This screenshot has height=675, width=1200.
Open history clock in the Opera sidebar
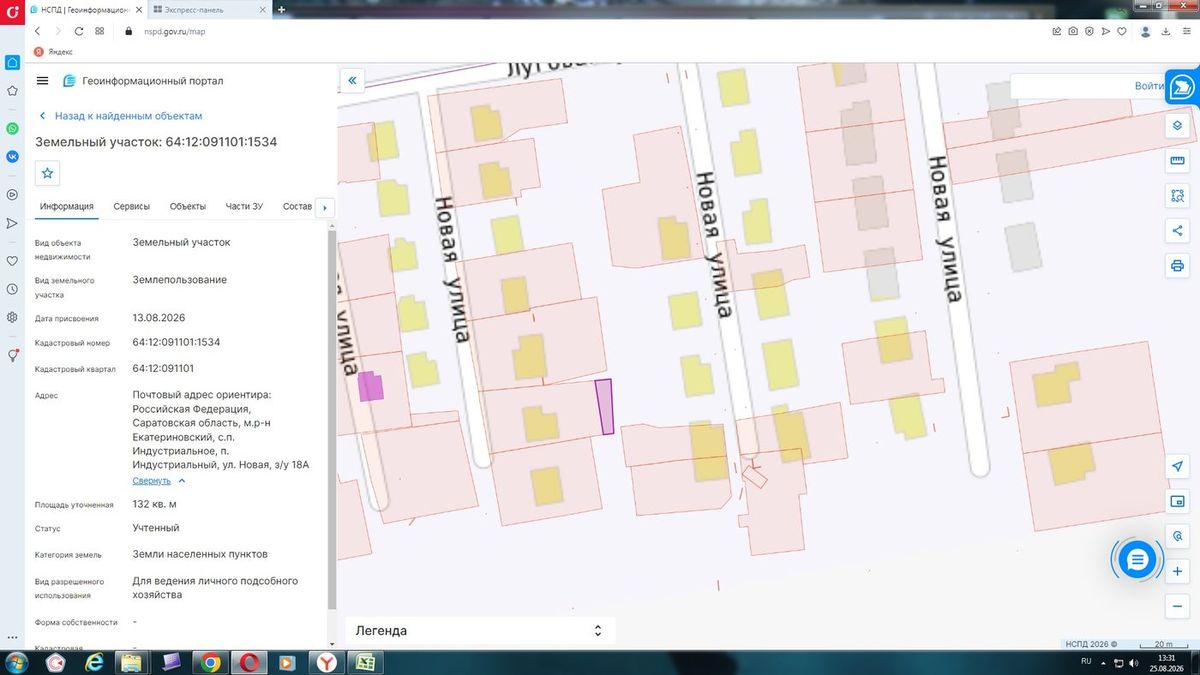point(12,289)
